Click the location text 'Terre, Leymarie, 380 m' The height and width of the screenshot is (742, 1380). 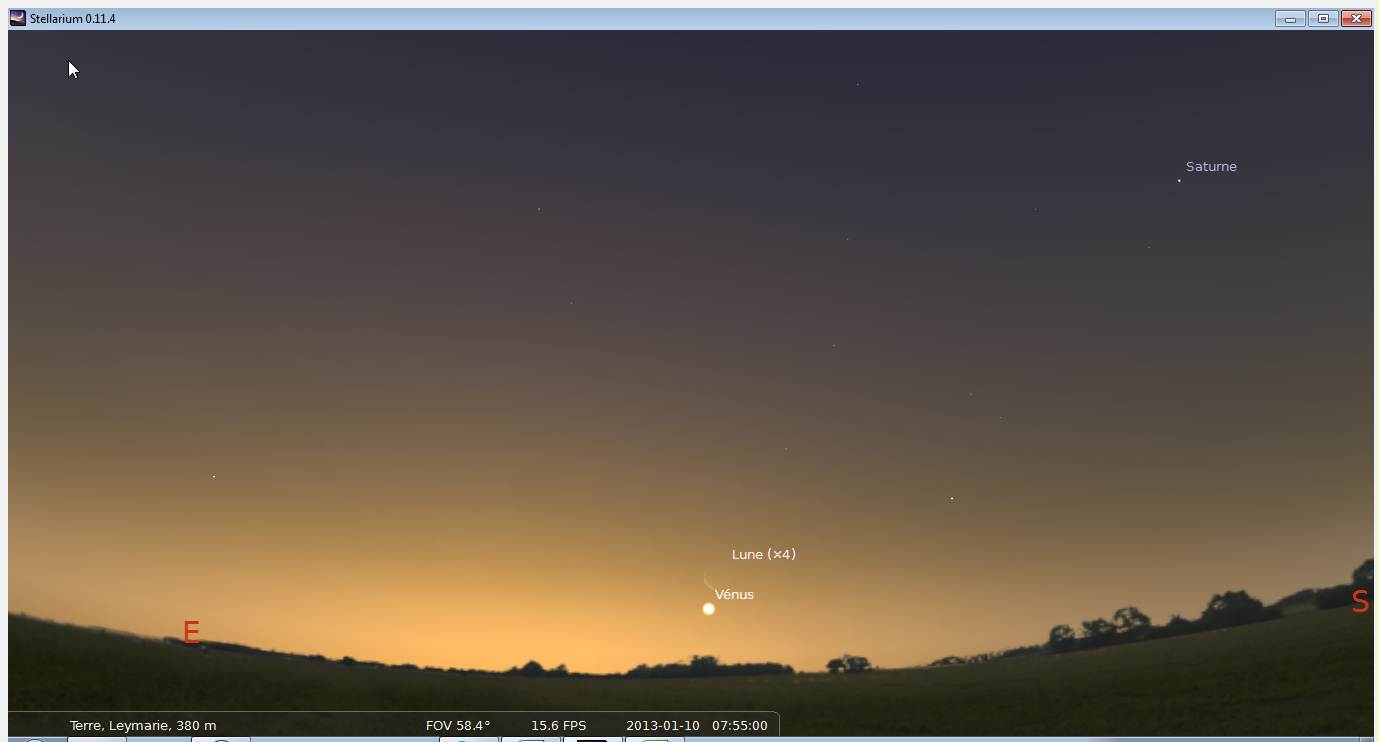[143, 726]
